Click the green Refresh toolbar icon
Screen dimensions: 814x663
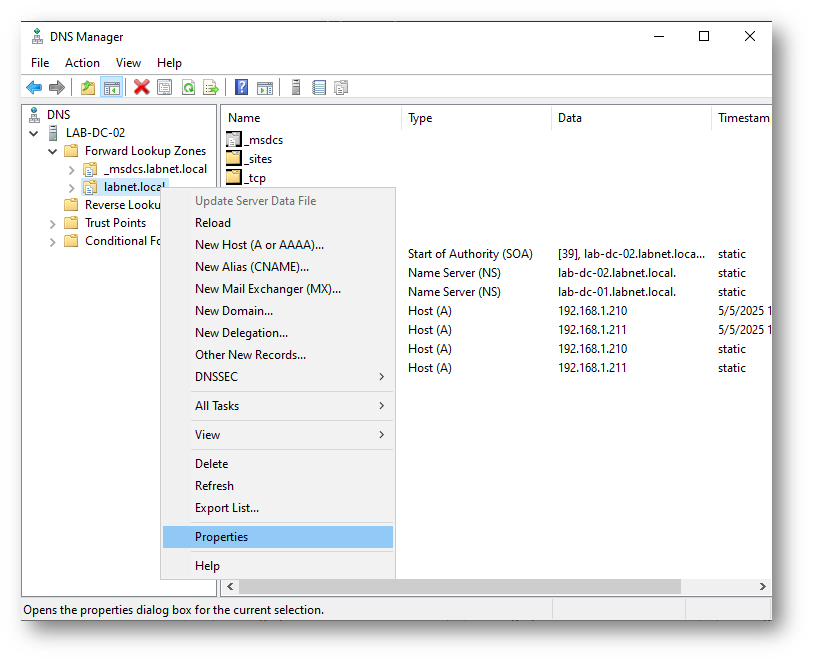coord(188,87)
